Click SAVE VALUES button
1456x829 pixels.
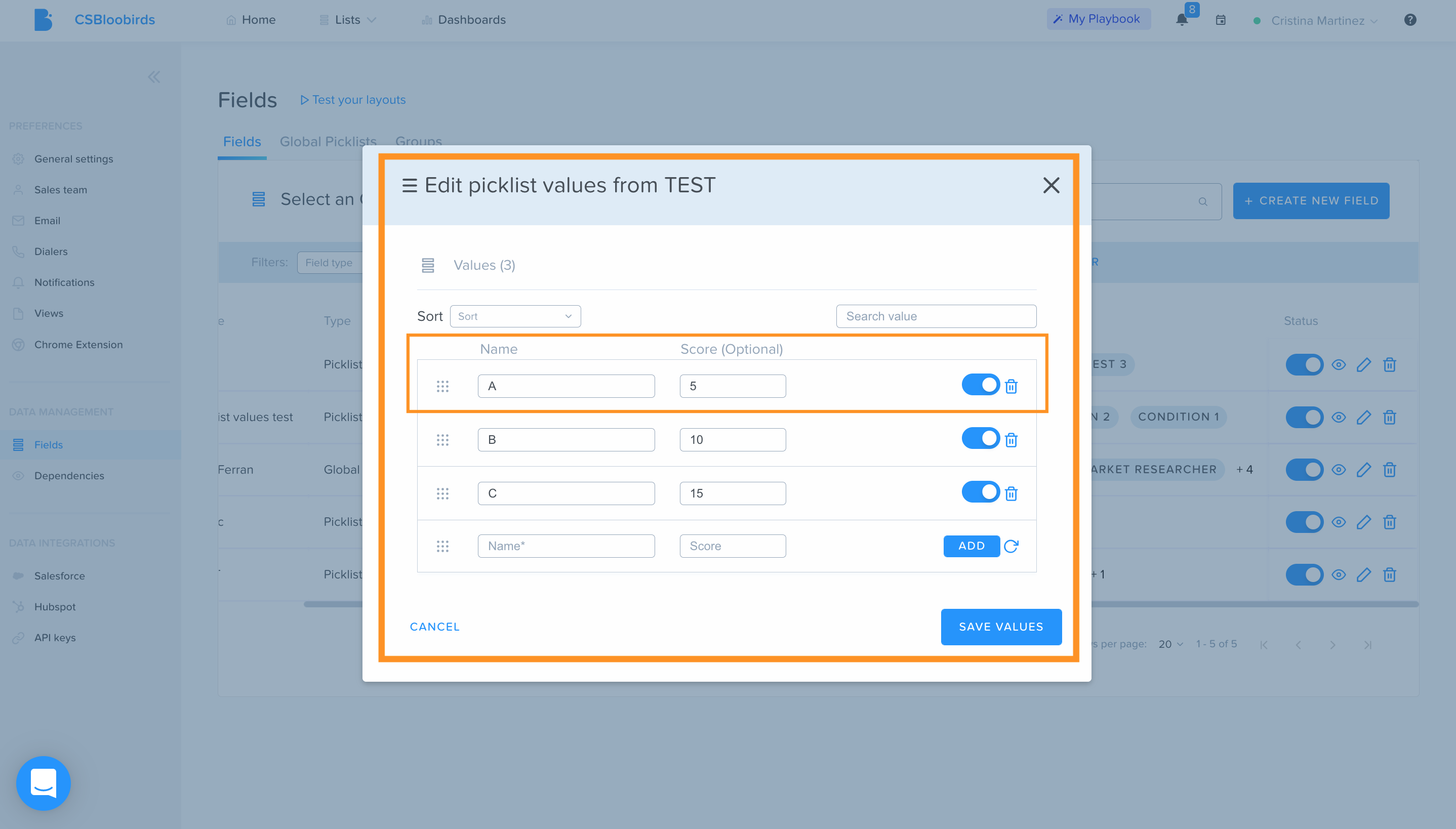click(x=1001, y=627)
